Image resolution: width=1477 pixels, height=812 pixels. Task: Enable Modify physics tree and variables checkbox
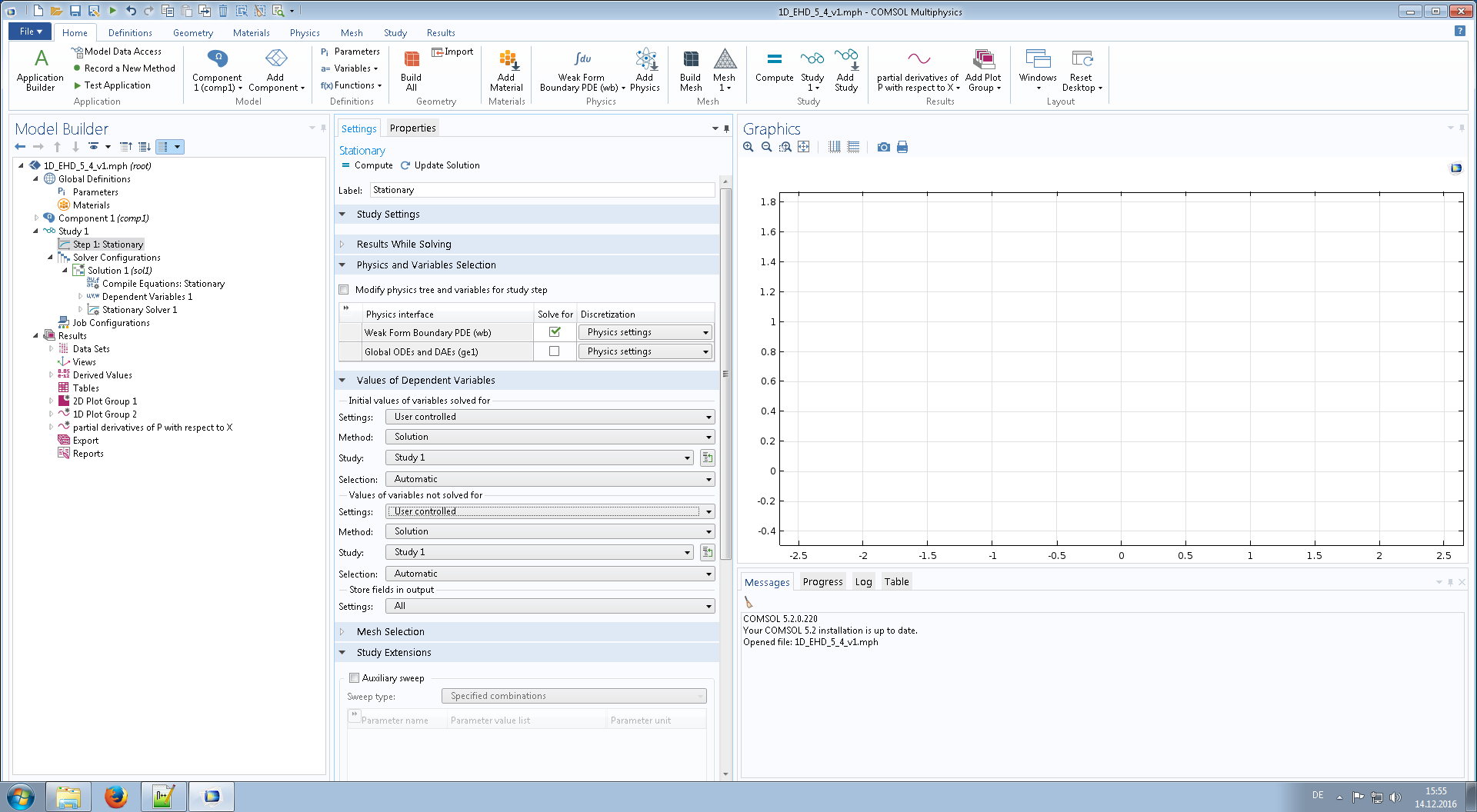pos(344,290)
